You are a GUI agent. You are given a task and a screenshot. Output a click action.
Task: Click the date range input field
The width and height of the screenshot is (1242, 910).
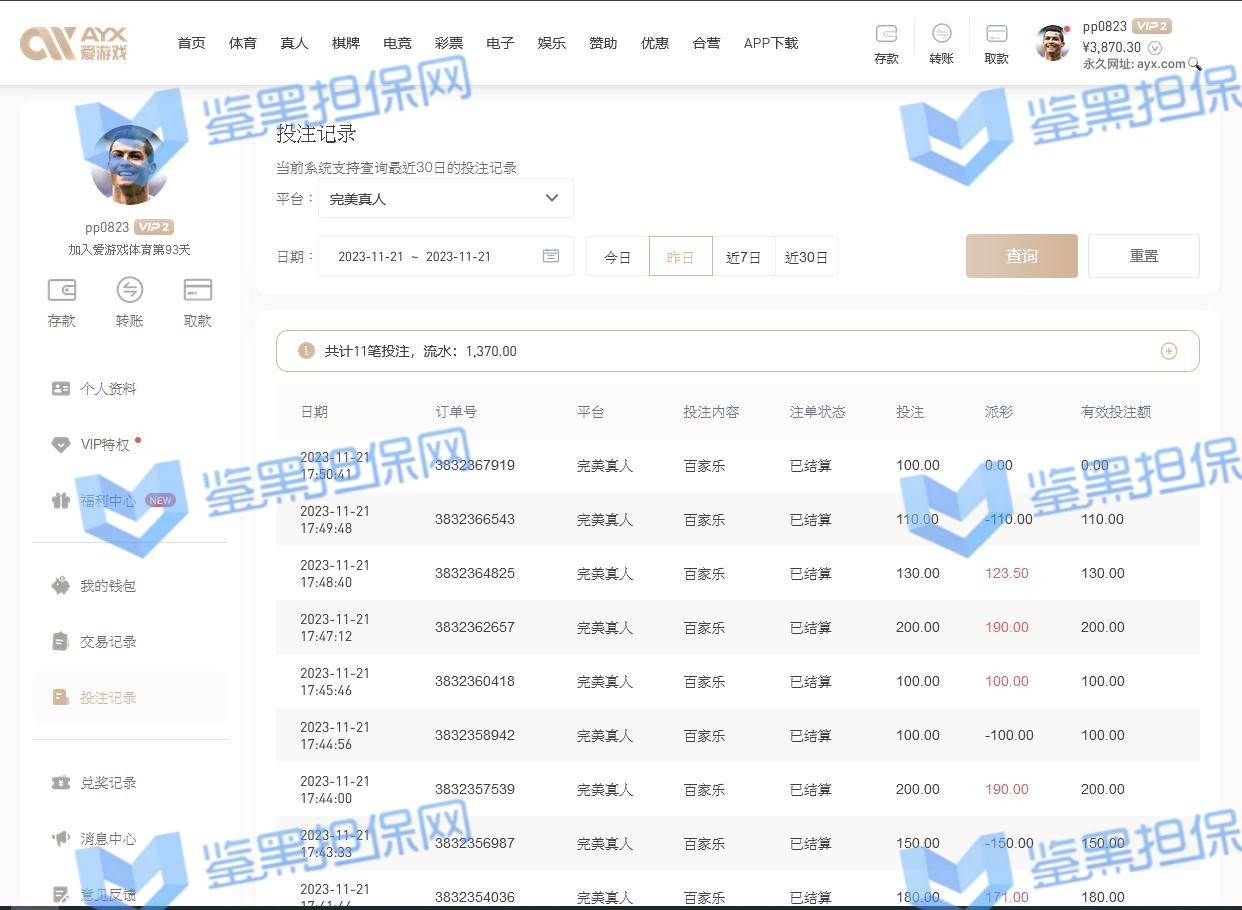click(430, 256)
